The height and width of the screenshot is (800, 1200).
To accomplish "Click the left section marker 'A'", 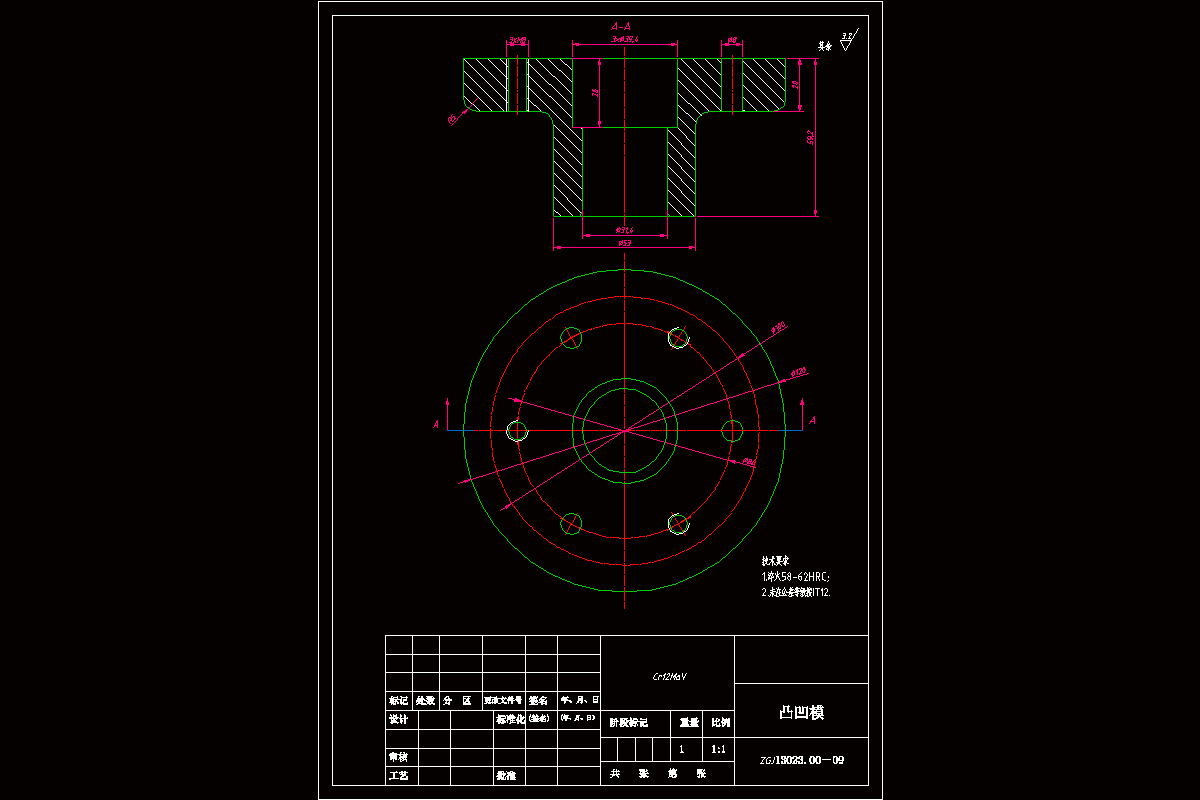I will click(436, 425).
